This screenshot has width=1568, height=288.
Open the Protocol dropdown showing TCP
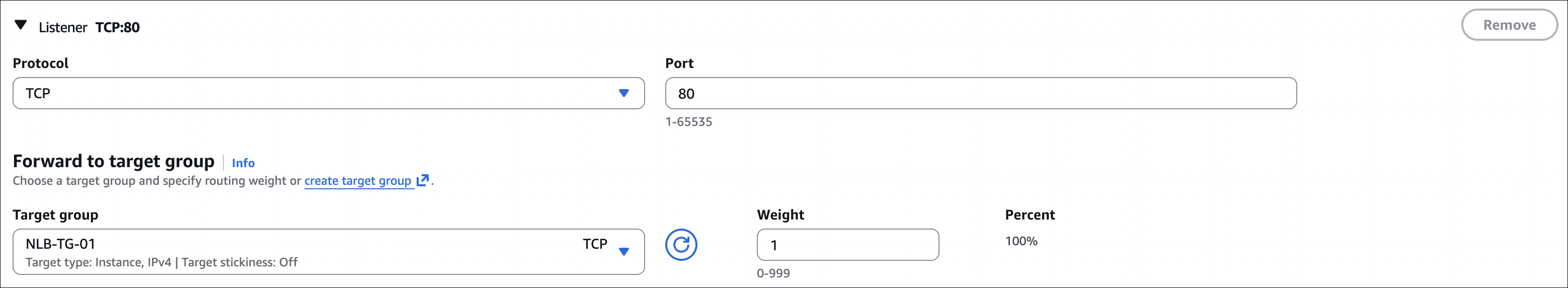328,93
